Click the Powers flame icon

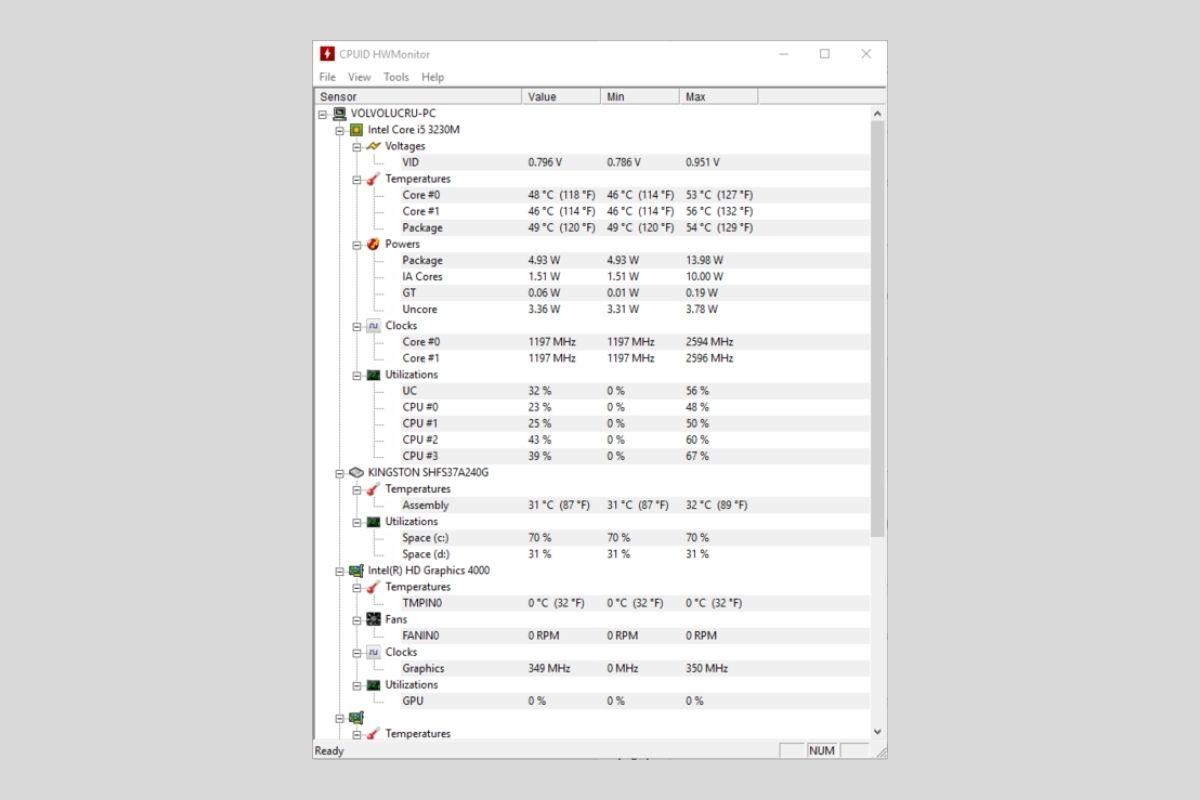pyautogui.click(x=373, y=244)
